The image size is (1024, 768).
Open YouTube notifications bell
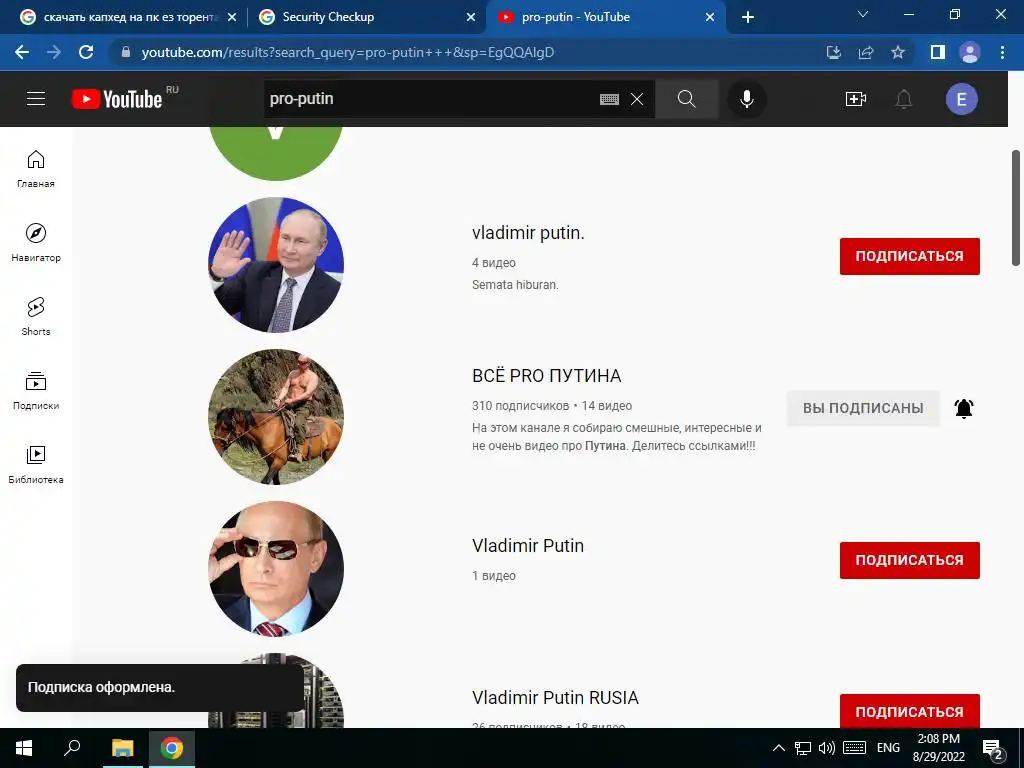pos(903,99)
